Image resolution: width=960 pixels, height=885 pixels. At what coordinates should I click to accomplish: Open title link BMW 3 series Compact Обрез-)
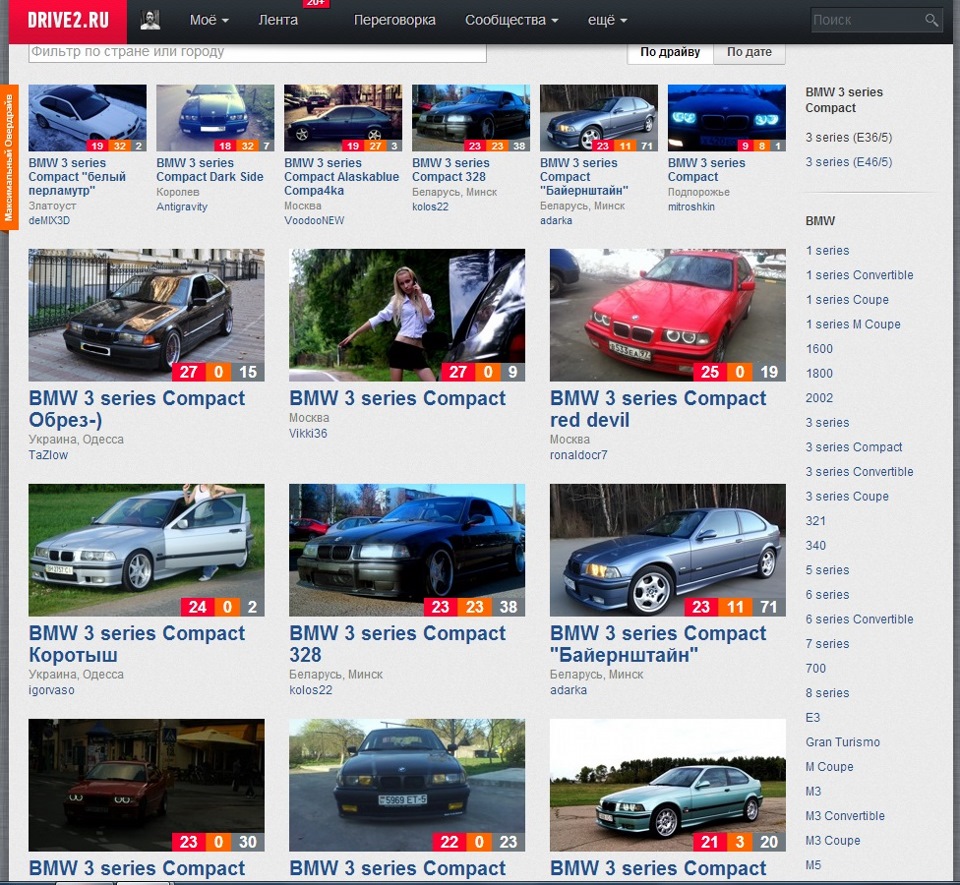(137, 409)
